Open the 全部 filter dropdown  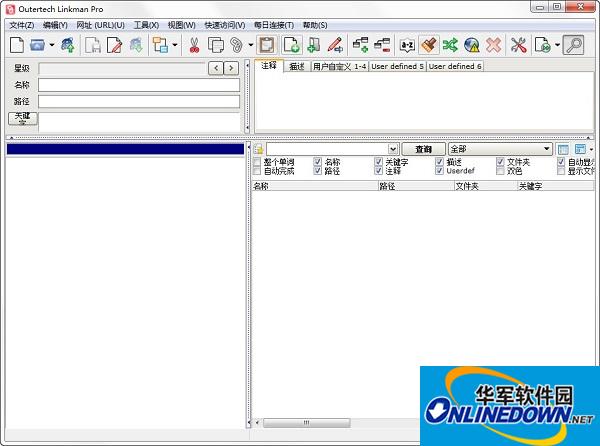546,149
